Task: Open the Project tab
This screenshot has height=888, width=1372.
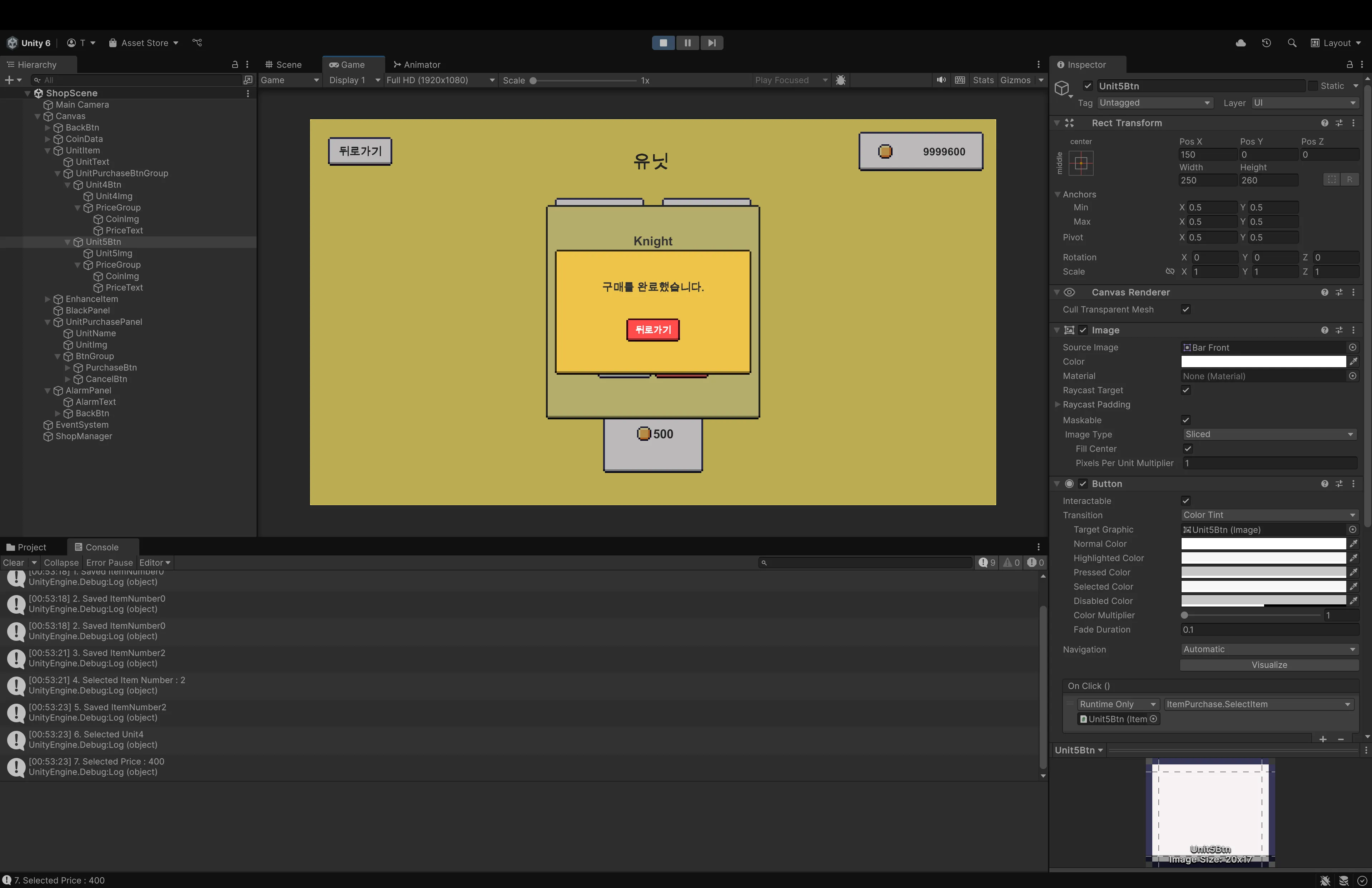Action: [26, 548]
